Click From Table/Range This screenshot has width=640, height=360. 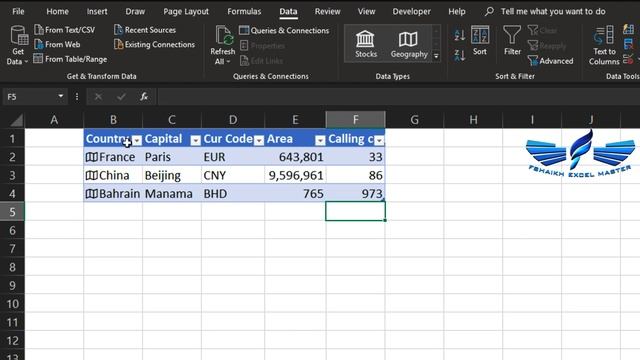(x=70, y=59)
